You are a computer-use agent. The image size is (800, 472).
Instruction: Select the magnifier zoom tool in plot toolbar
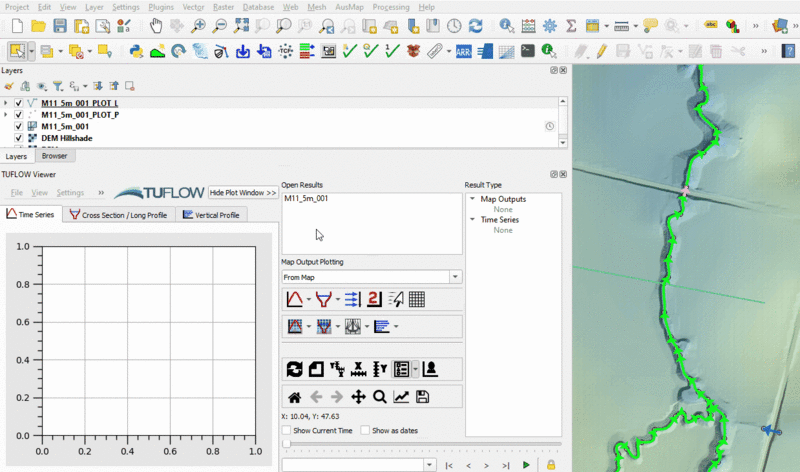(x=379, y=397)
